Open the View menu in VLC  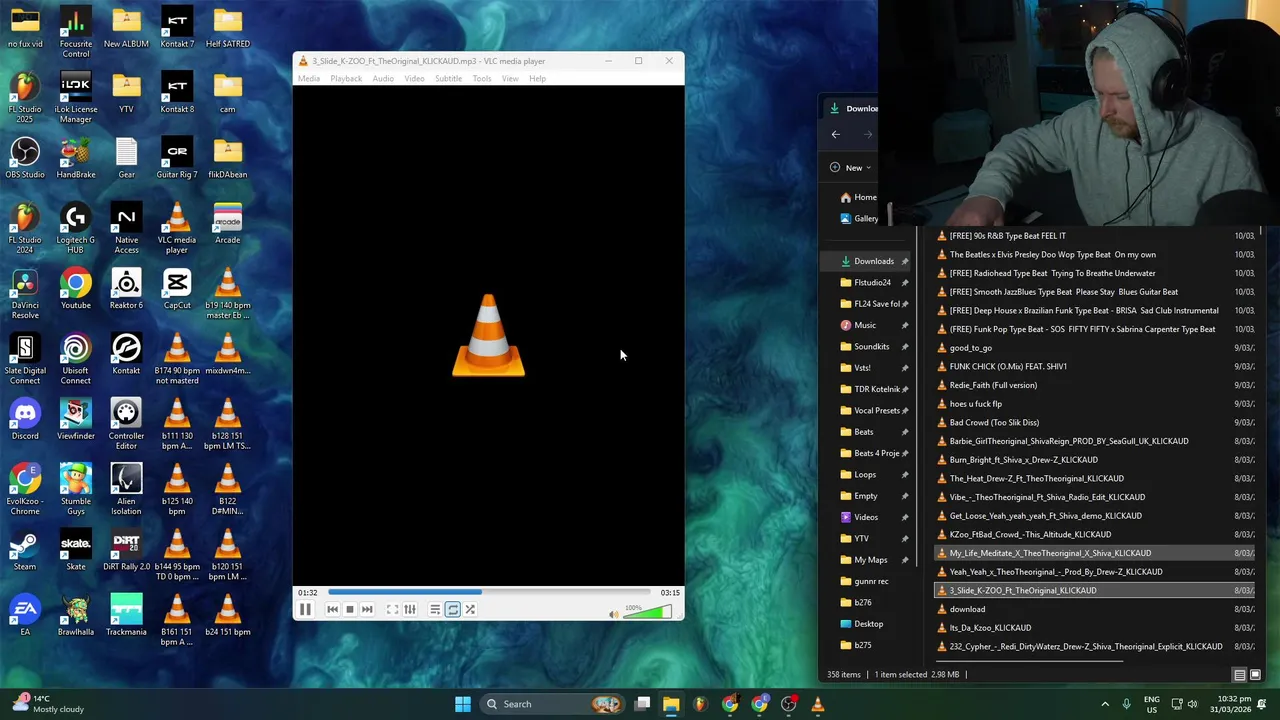(x=510, y=78)
